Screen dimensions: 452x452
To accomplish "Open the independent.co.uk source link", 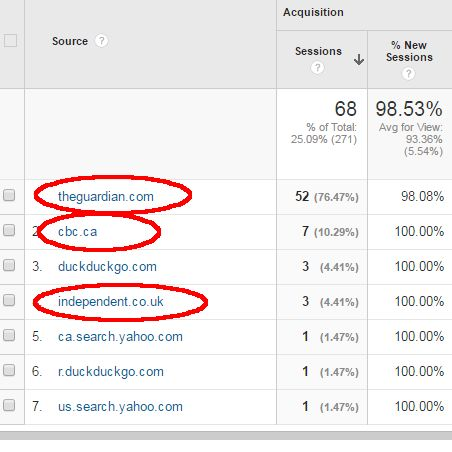I will point(111,302).
